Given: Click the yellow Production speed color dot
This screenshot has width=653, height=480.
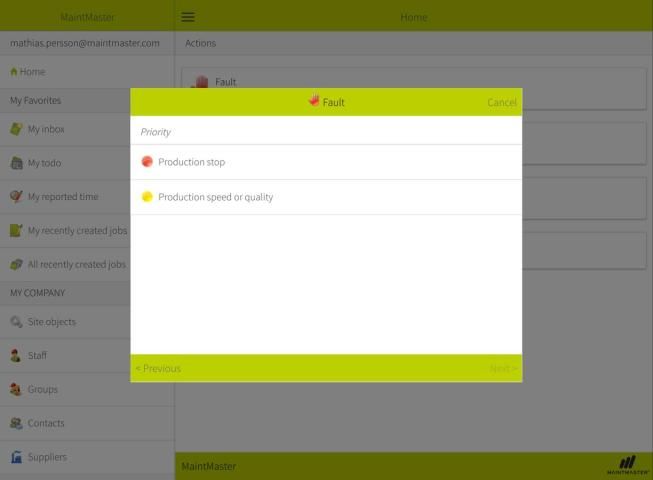Looking at the screenshot, I should point(147,197).
